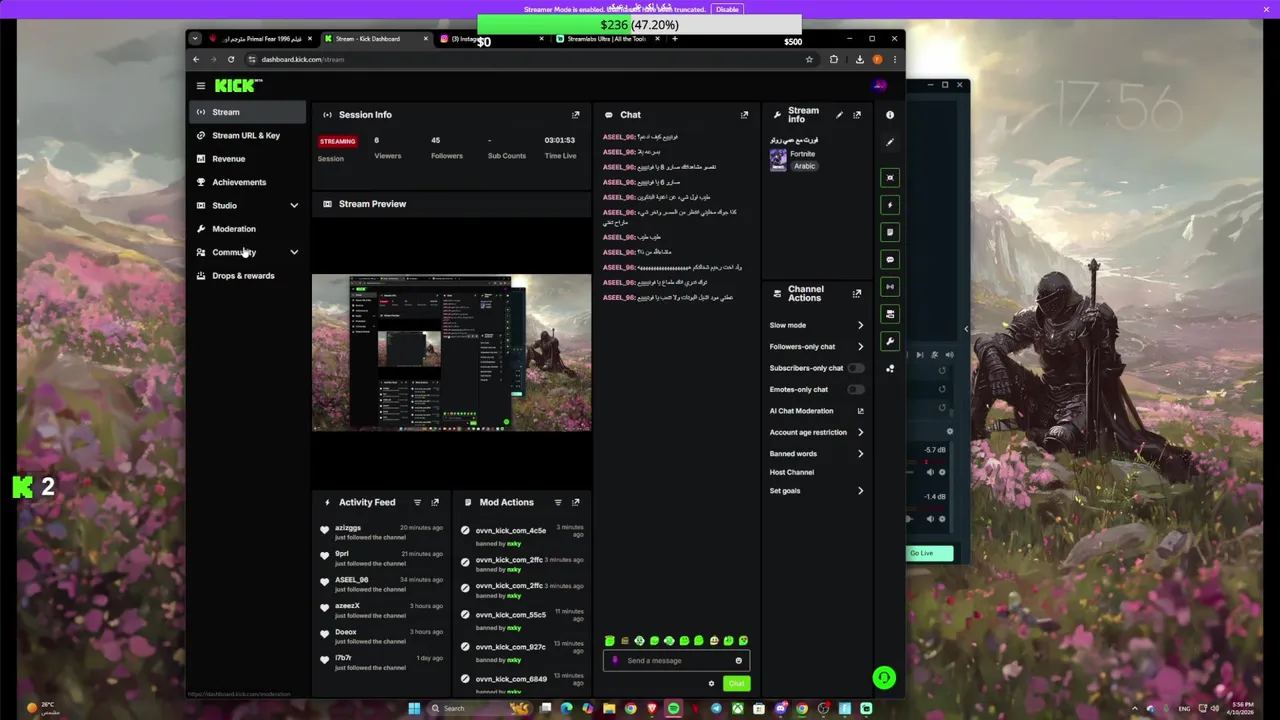1280x720 pixels.
Task: Filter the Mod Actions list
Action: click(x=558, y=503)
